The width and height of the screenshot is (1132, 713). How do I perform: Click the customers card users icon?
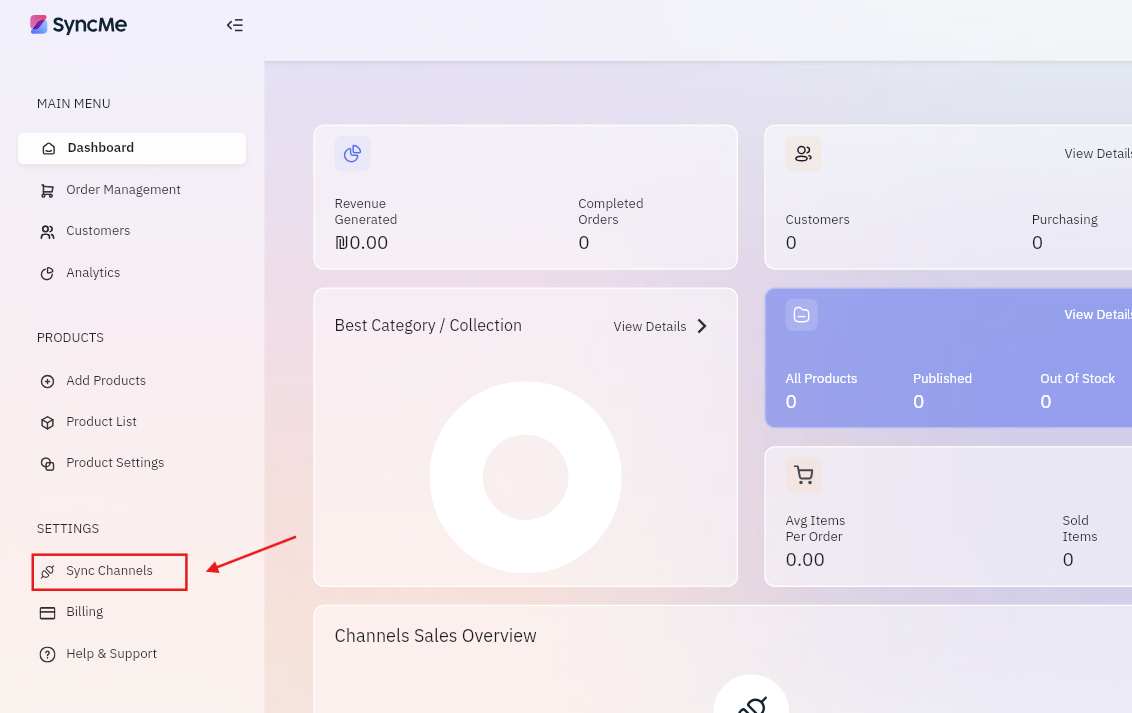coord(803,154)
